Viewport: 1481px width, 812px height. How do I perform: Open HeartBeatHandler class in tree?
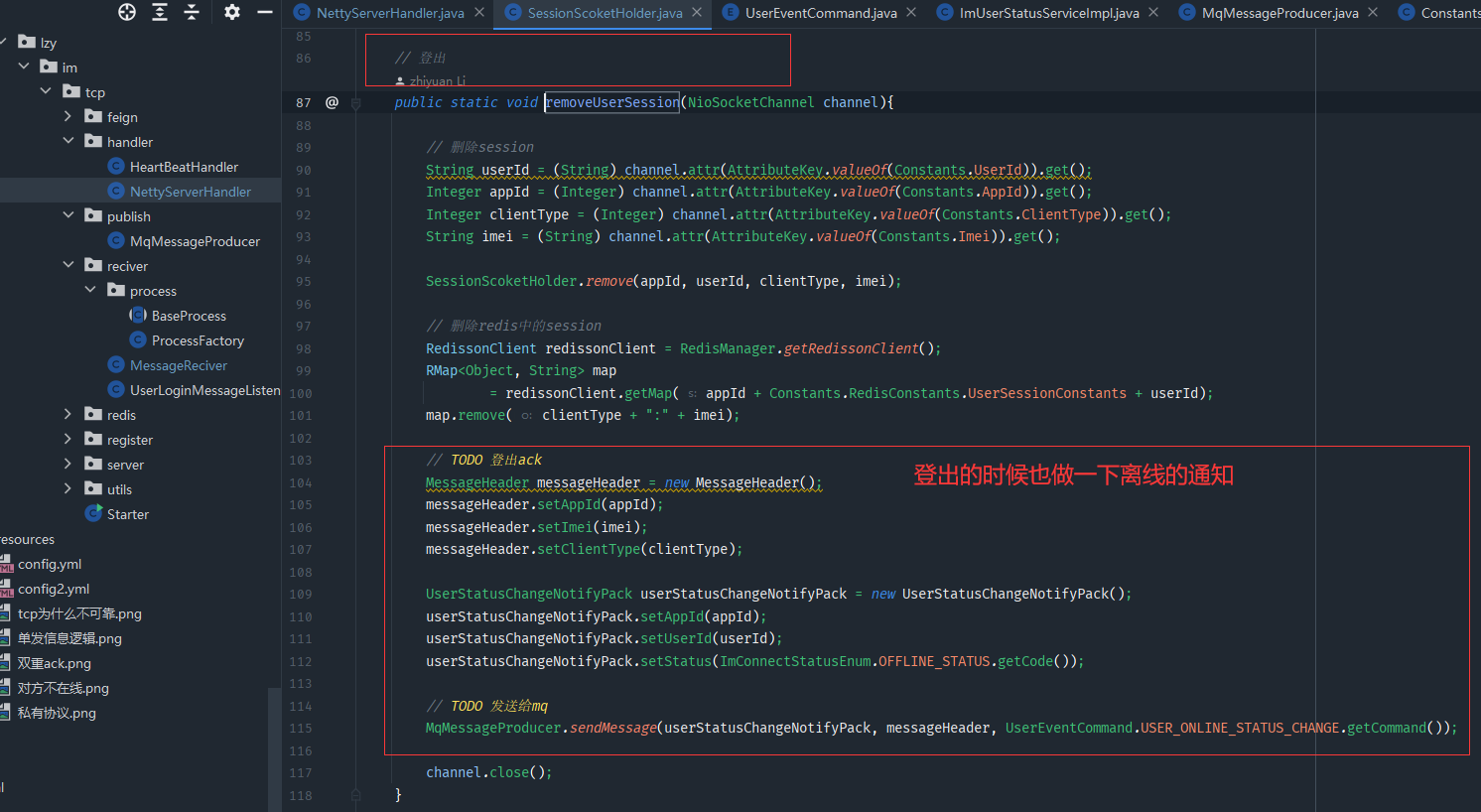(184, 167)
